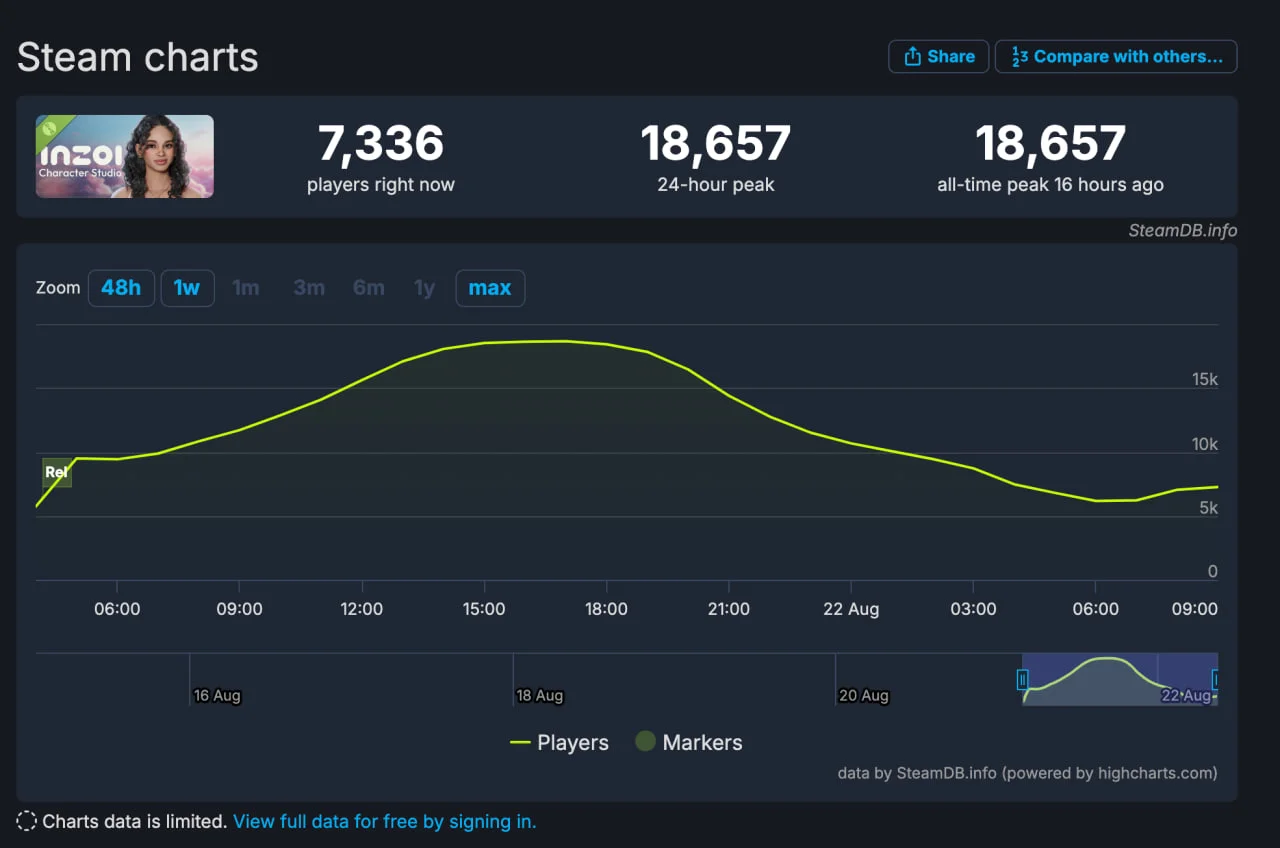
Task: Set zoom to 1w
Action: [187, 288]
